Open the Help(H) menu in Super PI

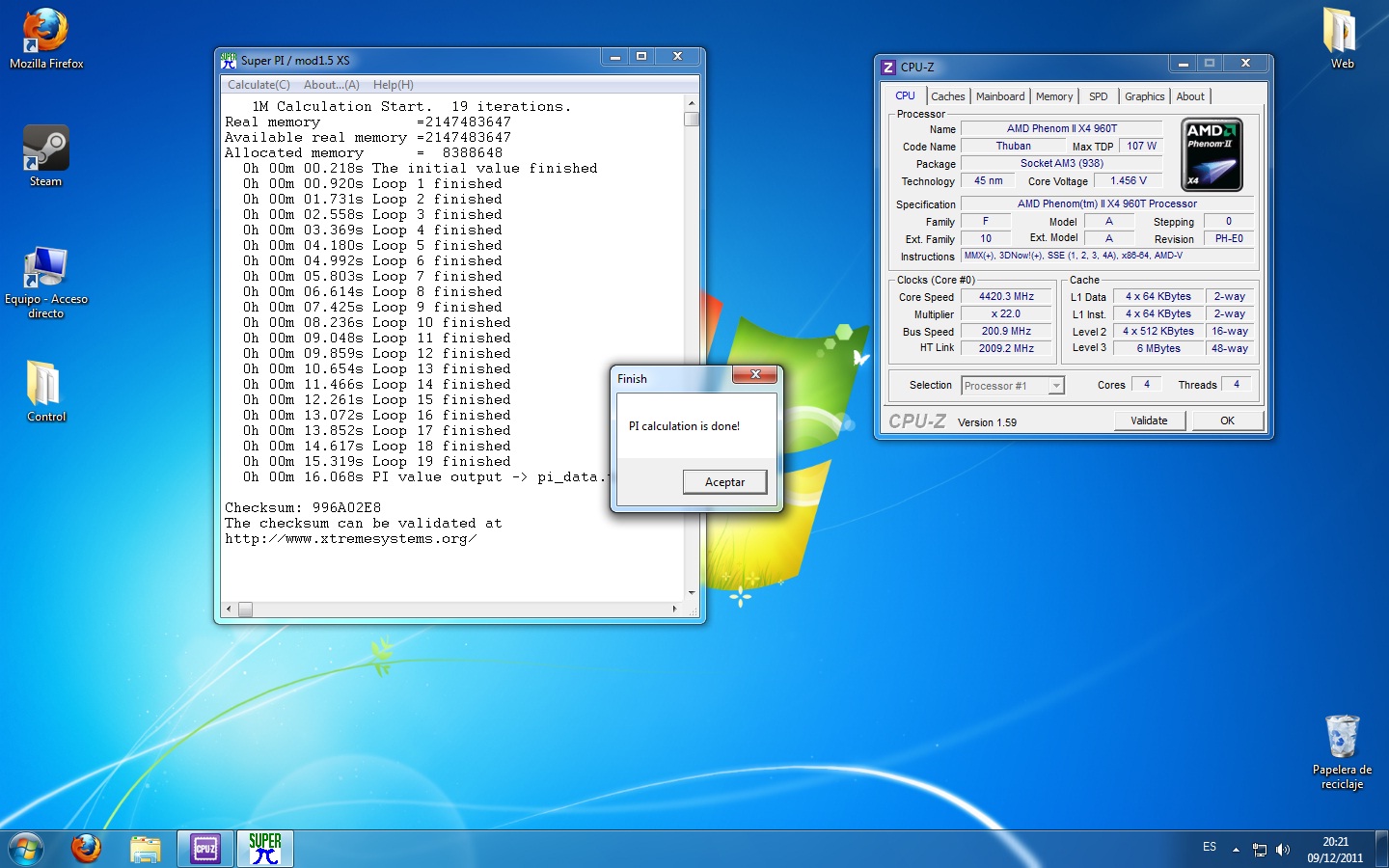394,85
